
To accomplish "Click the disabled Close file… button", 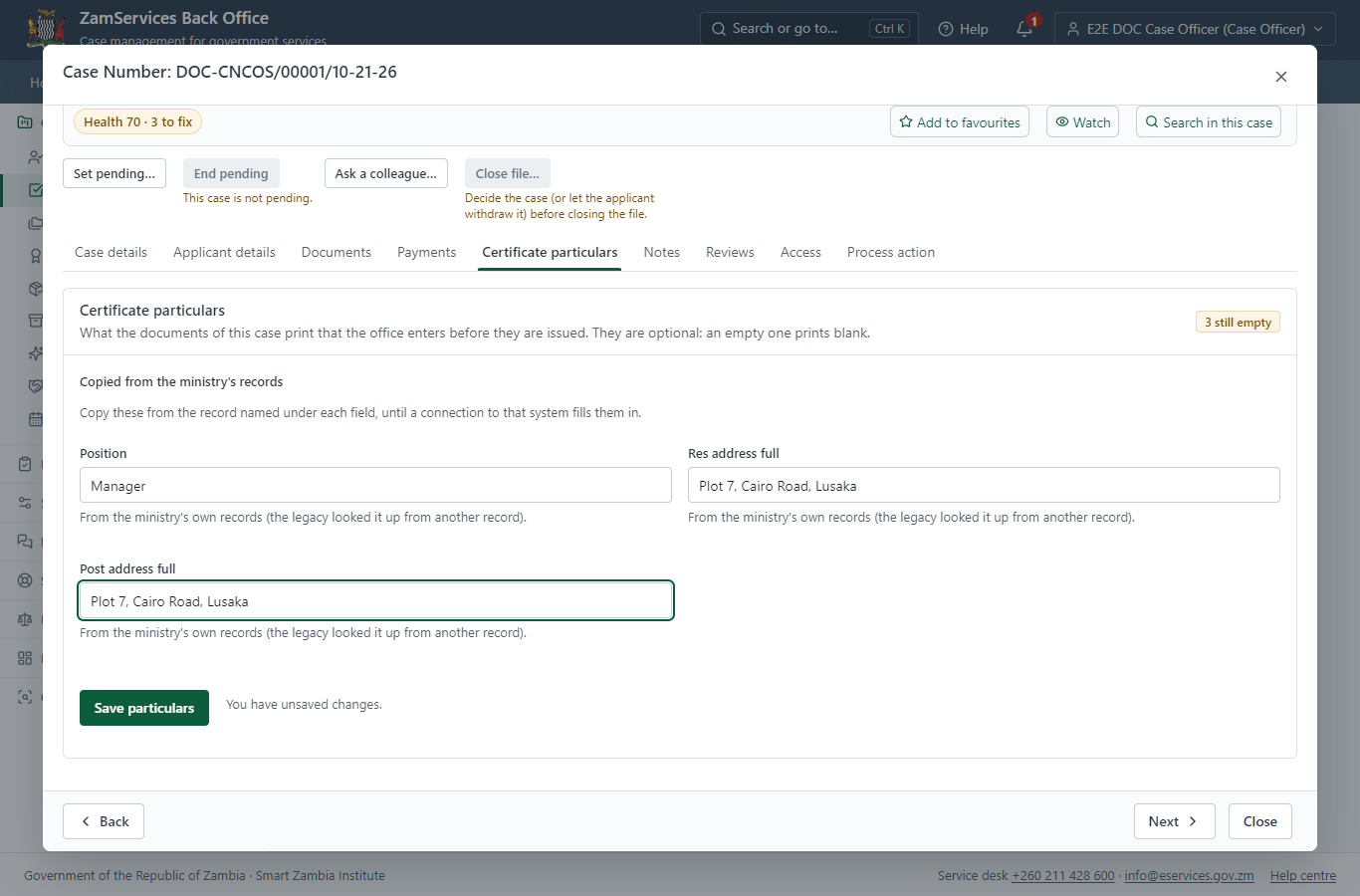I will (x=508, y=173).
